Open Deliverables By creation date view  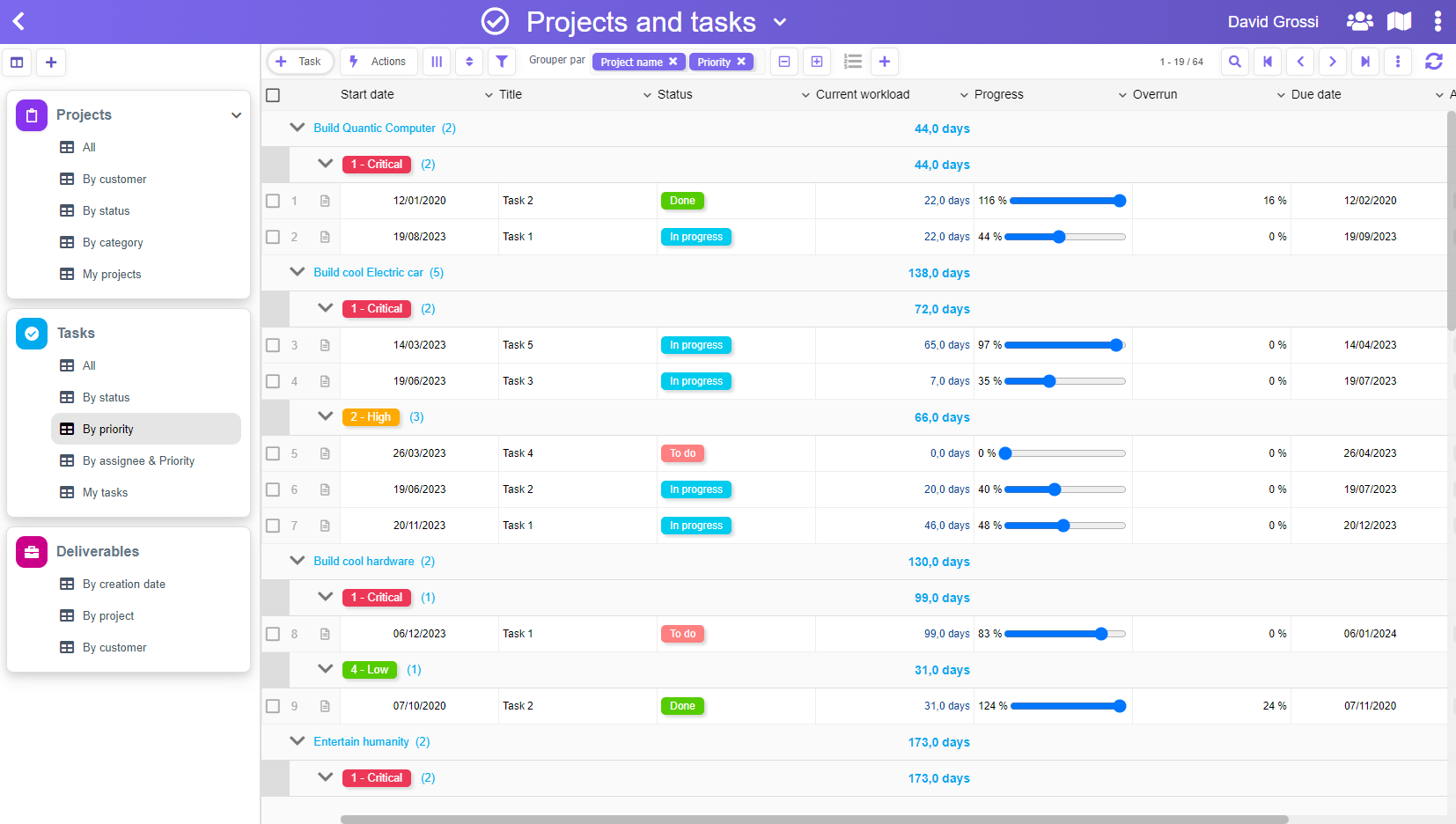123,584
